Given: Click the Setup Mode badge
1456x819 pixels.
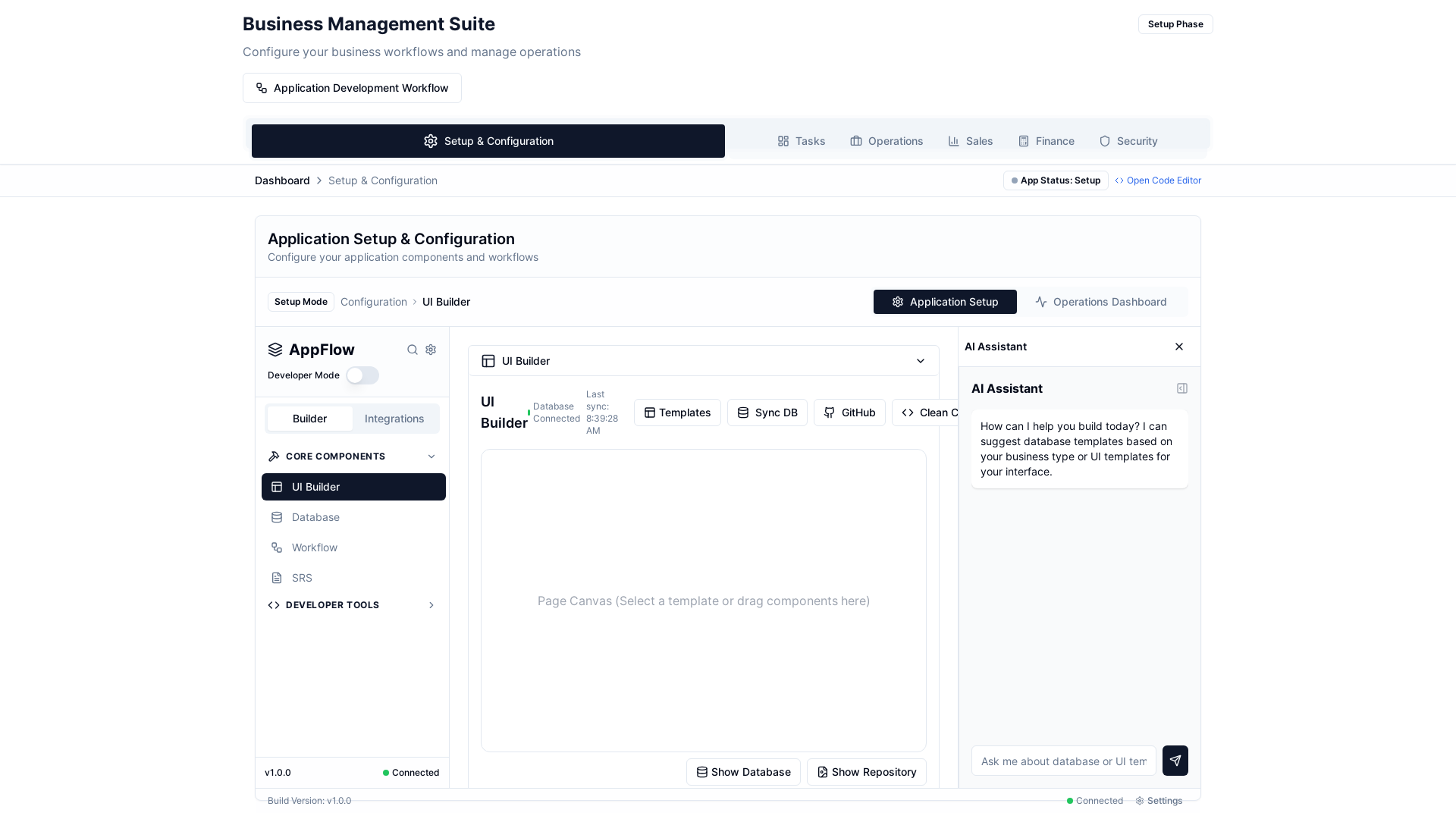Looking at the screenshot, I should (x=301, y=302).
